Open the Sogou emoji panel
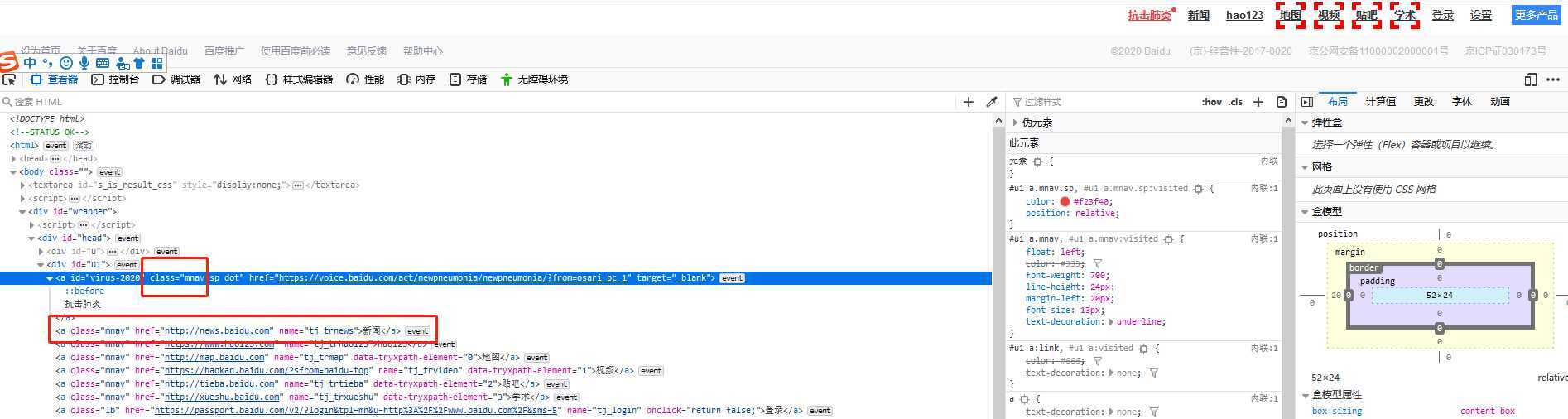The width and height of the screenshot is (1568, 419). tap(66, 63)
